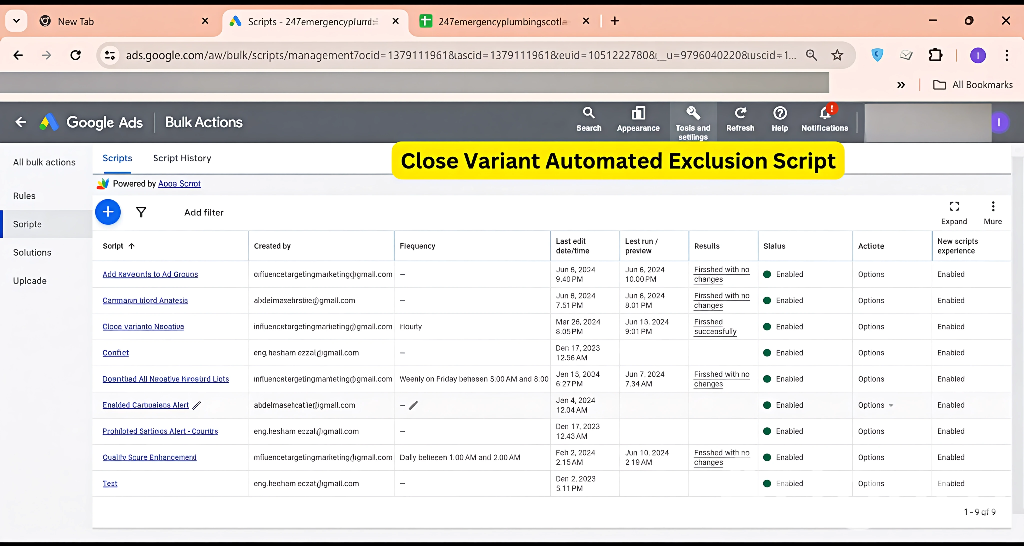Image resolution: width=1024 pixels, height=546 pixels.
Task: Click Add filter text field
Action: coord(204,212)
